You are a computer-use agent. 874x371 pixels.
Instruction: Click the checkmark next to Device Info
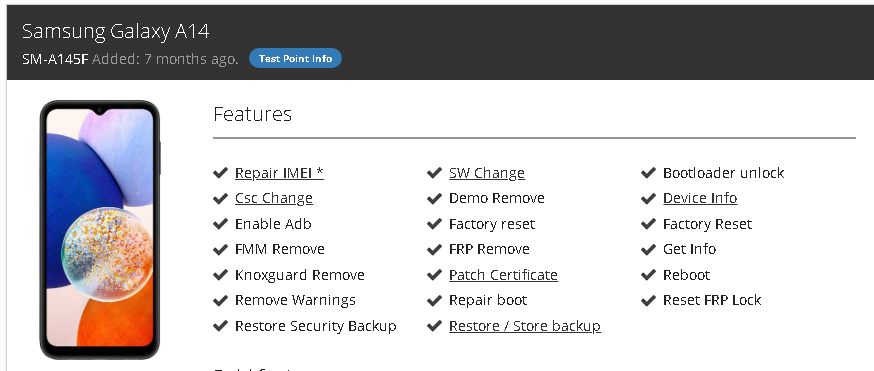(648, 198)
